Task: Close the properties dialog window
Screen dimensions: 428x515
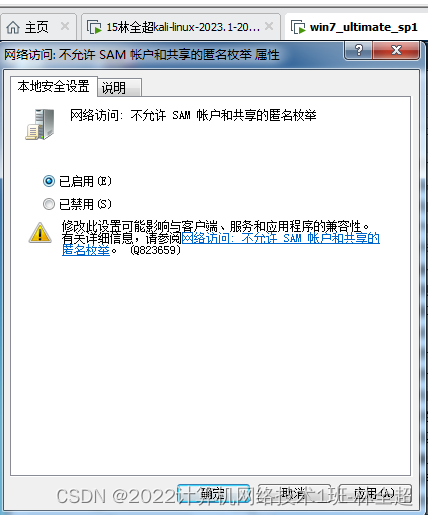Action: coord(396,50)
